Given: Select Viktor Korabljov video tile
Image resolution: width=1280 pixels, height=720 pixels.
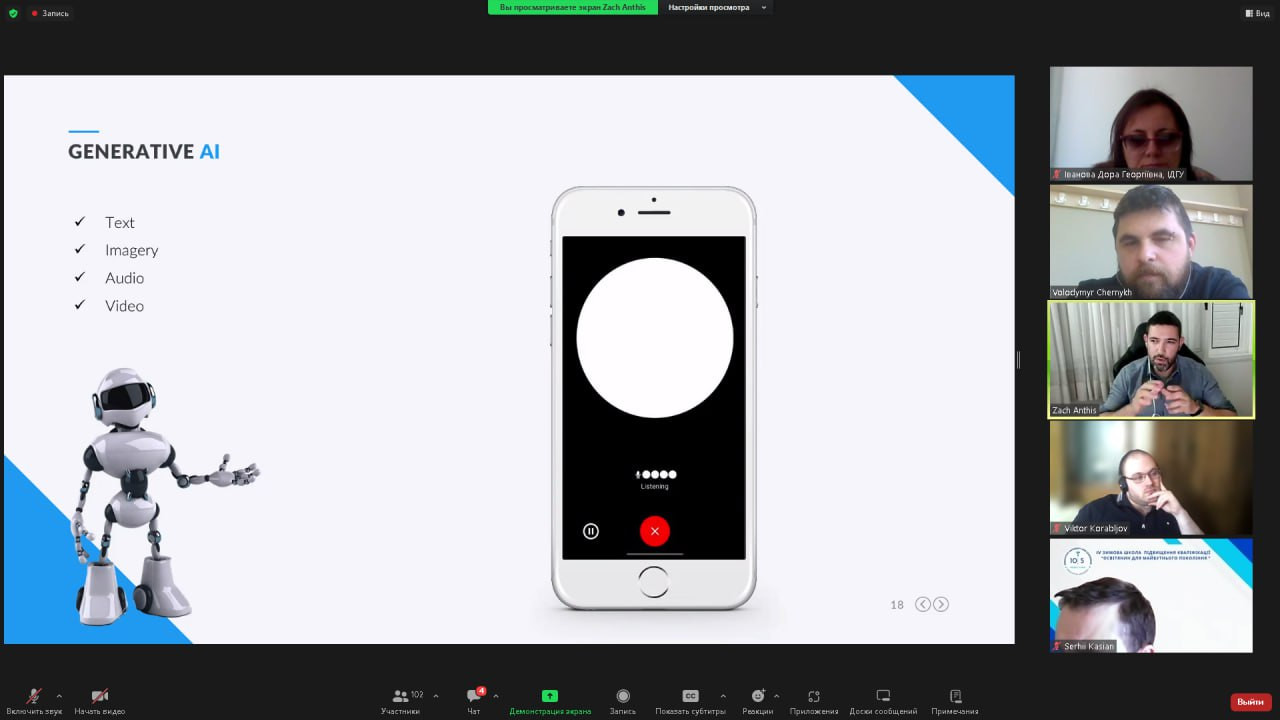Looking at the screenshot, I should pos(1151,478).
